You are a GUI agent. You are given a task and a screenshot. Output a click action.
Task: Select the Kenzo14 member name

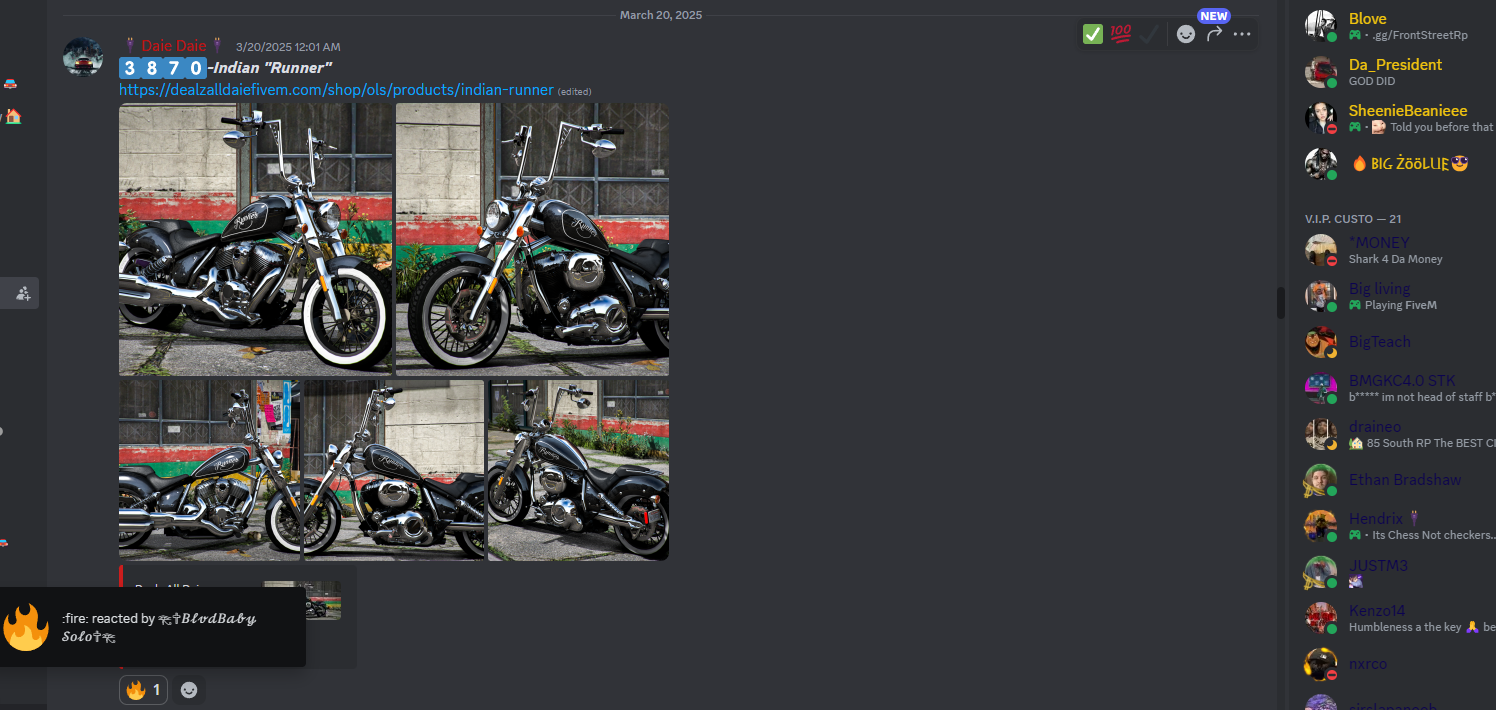tap(1377, 610)
